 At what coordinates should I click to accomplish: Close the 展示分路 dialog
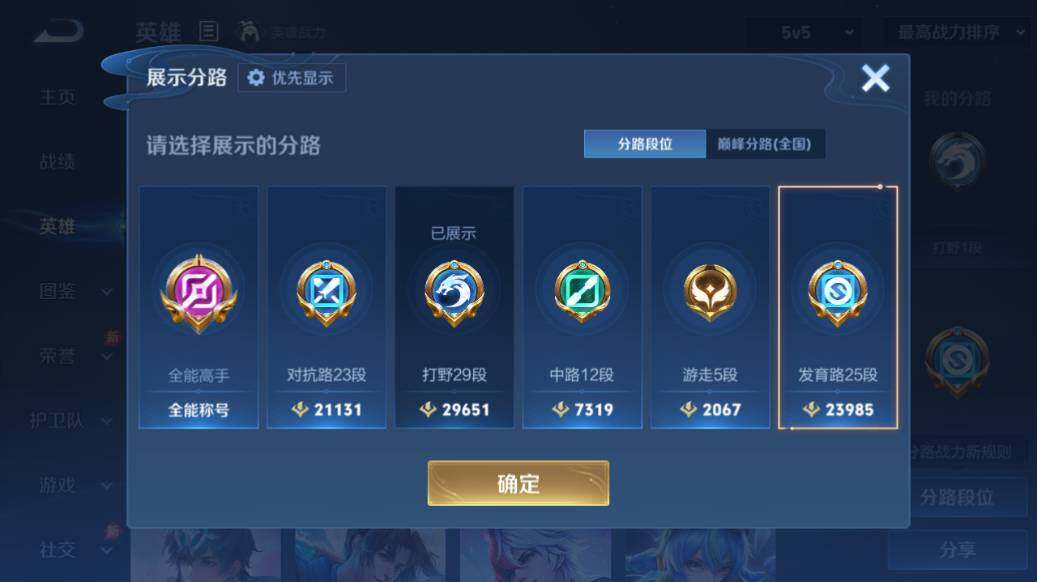875,78
